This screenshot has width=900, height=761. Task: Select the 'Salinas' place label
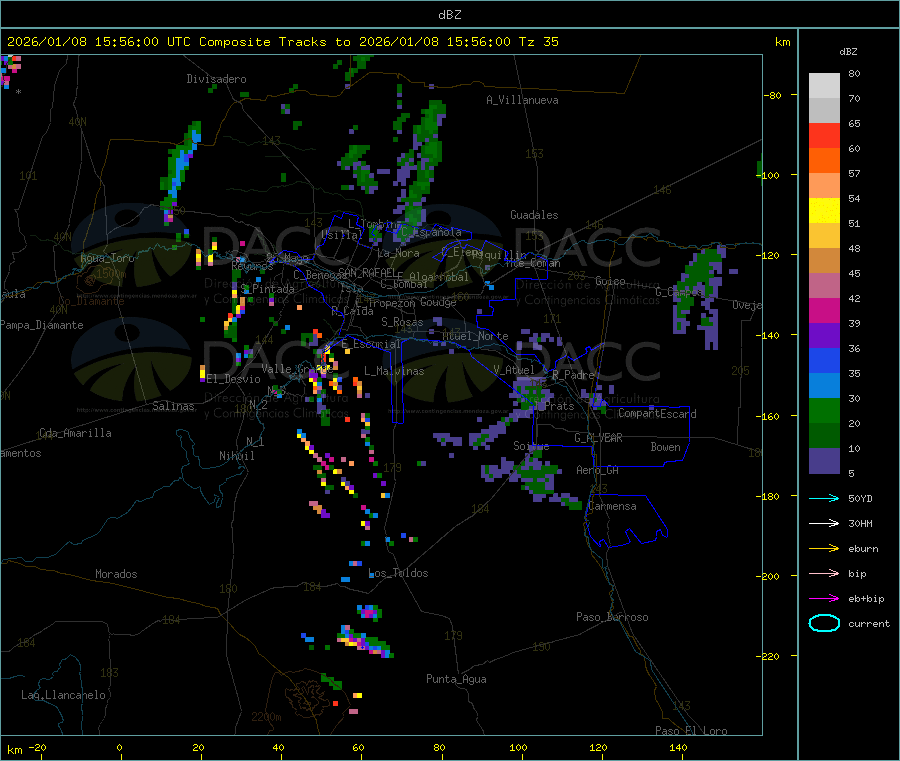173,406
